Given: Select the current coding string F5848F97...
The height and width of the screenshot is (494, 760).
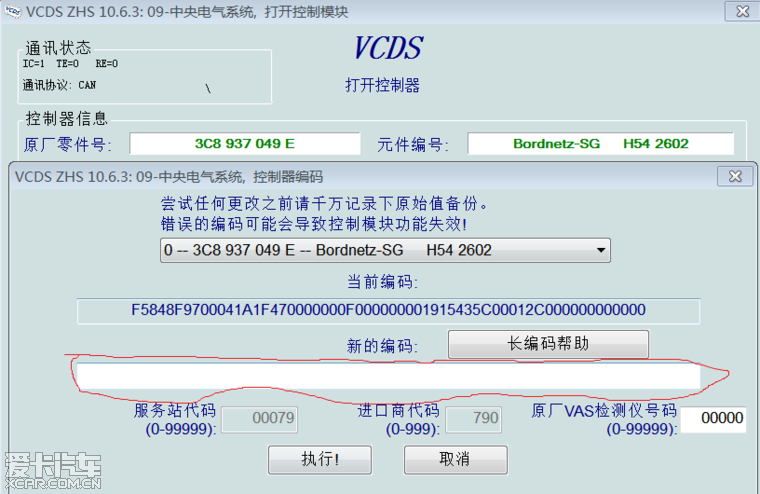Looking at the screenshot, I should [x=388, y=310].
